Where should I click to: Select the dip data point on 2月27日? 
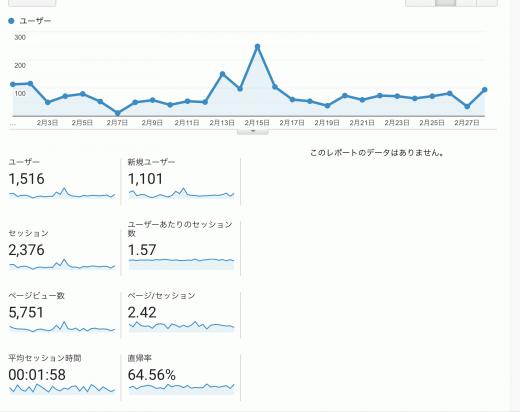click(x=467, y=106)
